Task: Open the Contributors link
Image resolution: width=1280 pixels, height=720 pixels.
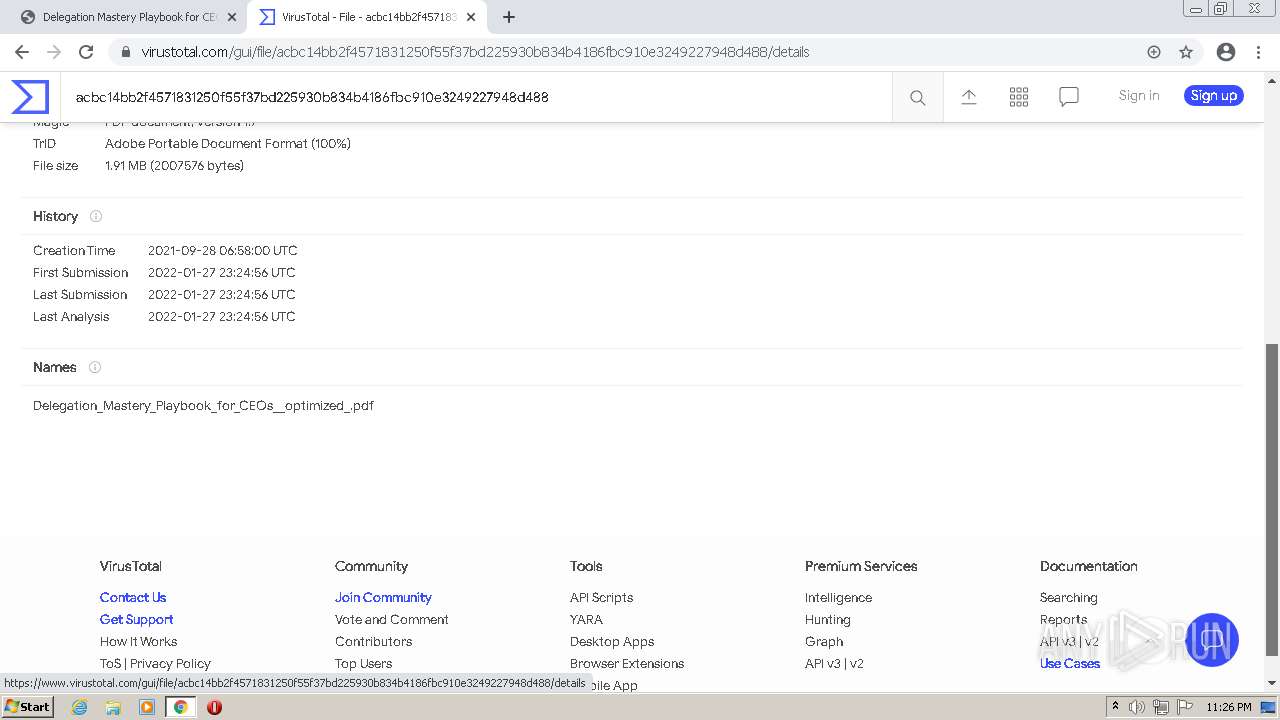Action: [374, 641]
